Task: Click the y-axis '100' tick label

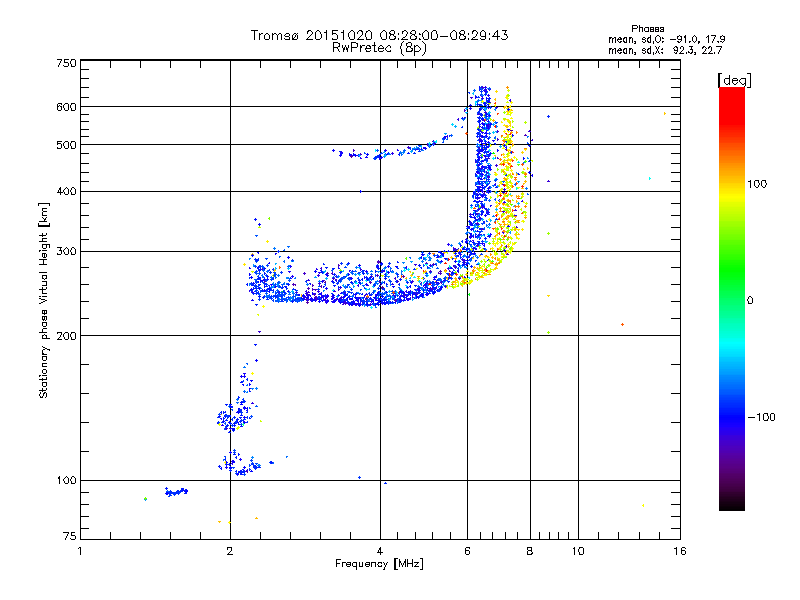Action: point(66,481)
